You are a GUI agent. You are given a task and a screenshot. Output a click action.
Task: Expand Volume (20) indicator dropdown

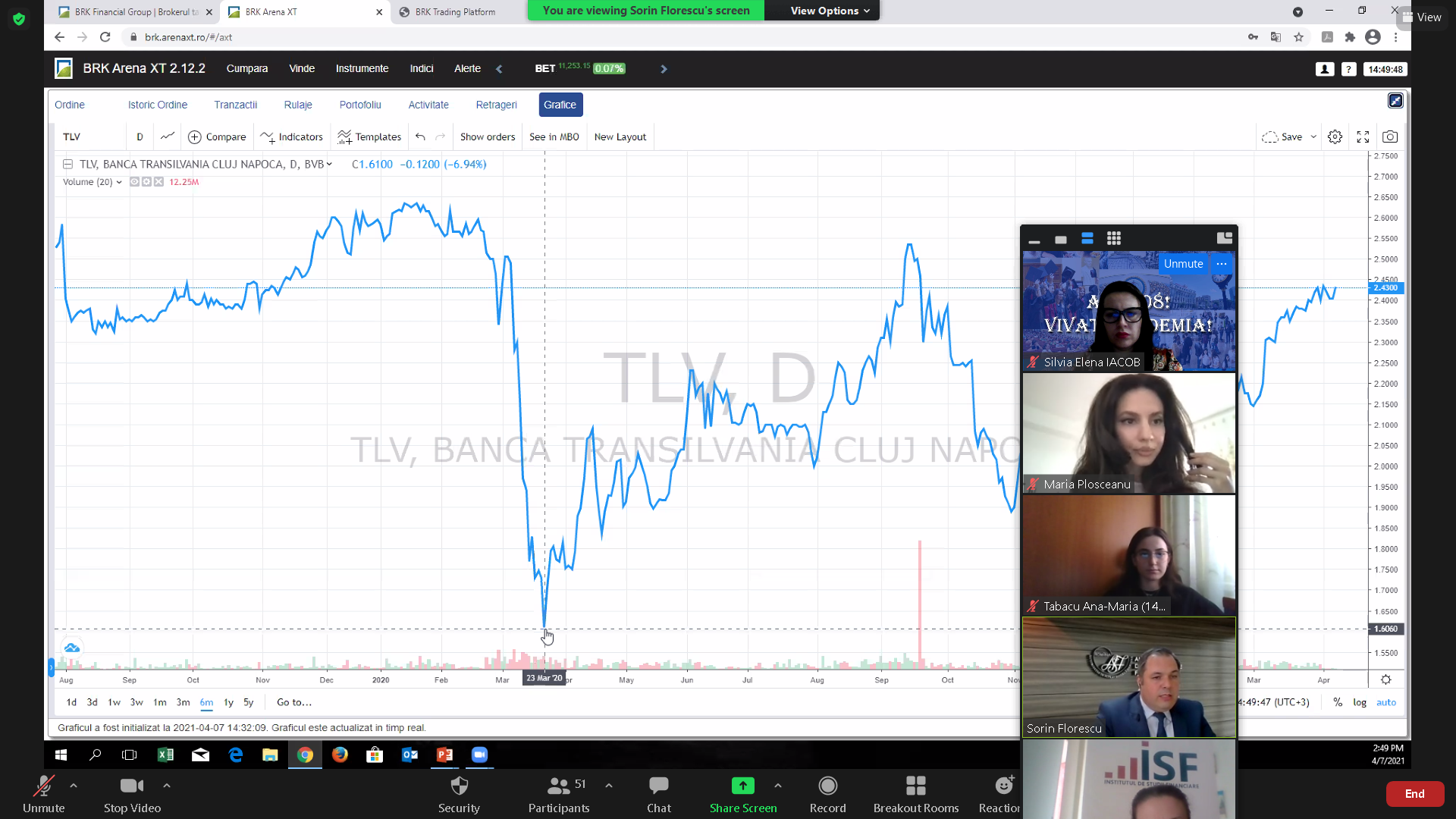[119, 182]
